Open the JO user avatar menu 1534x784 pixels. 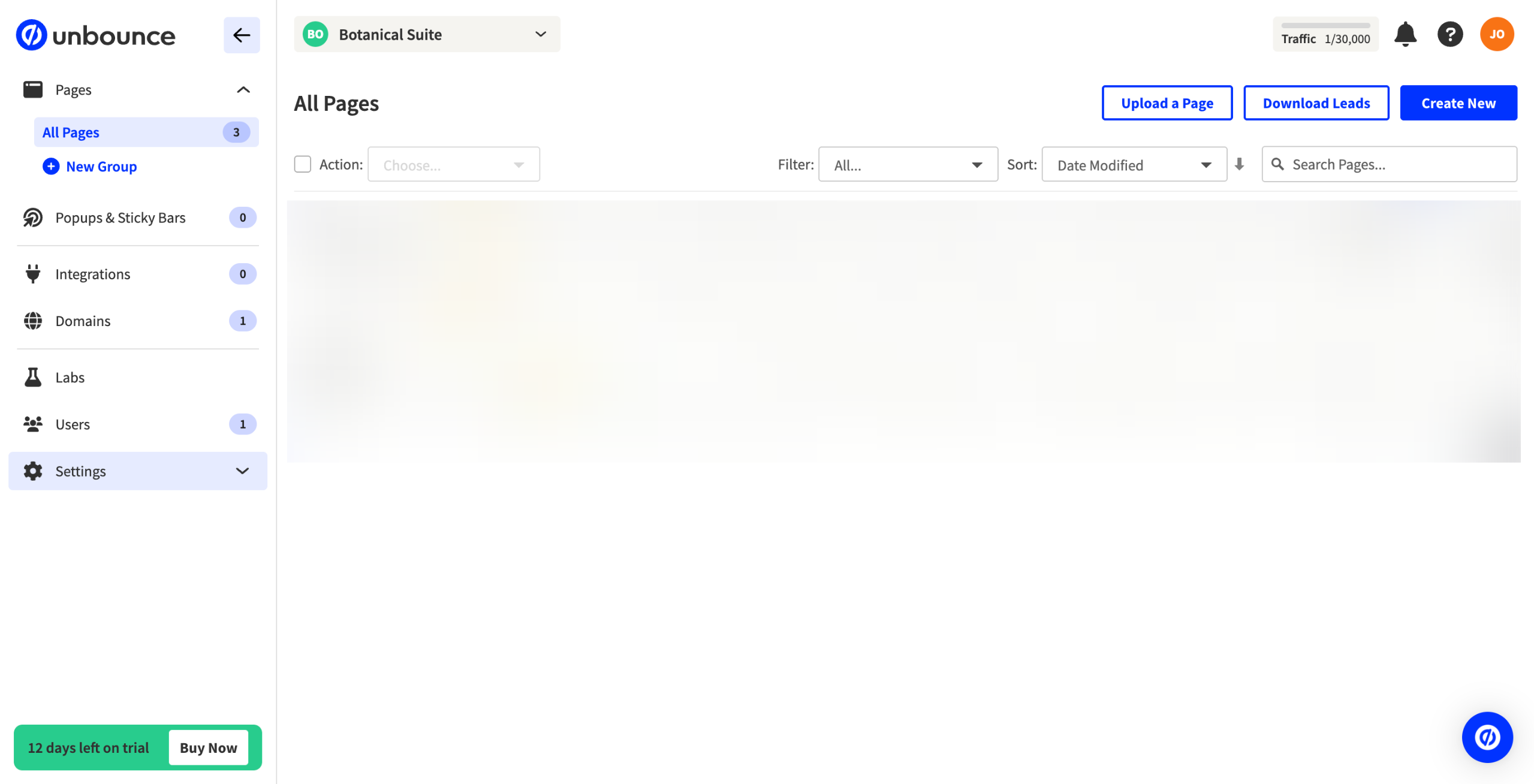coord(1496,34)
